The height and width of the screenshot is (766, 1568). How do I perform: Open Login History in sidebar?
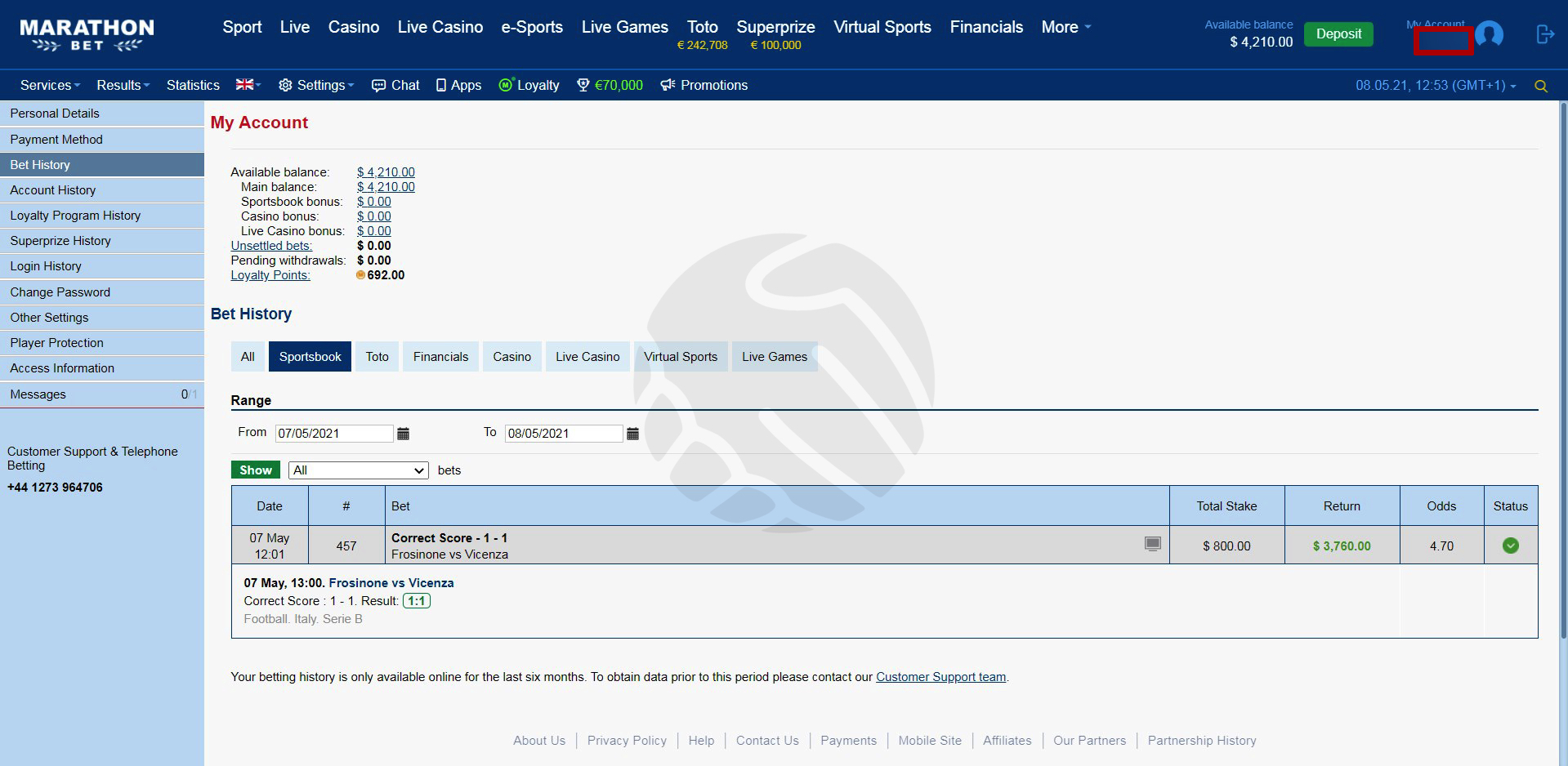click(x=102, y=266)
